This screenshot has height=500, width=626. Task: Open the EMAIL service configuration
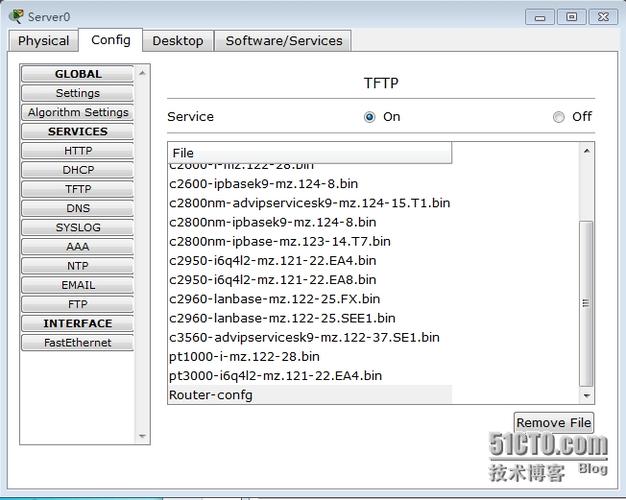coord(77,285)
